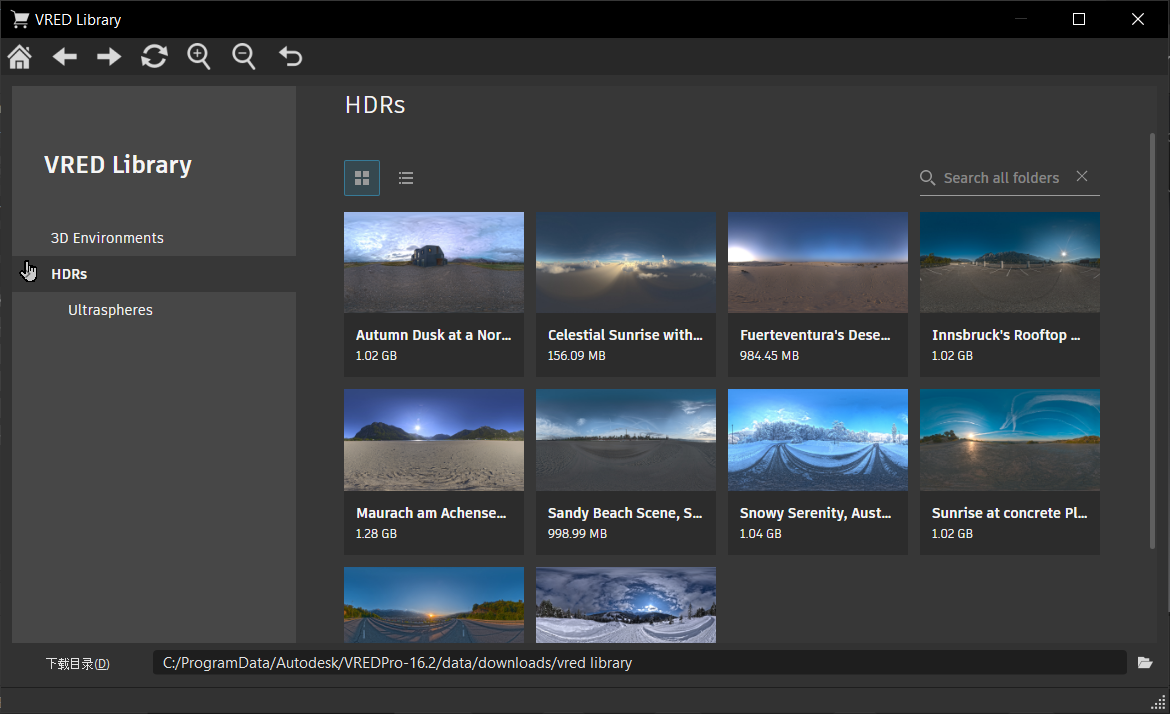This screenshot has height=714, width=1170.
Task: Click the HDRs page heading
Action: 375,105
